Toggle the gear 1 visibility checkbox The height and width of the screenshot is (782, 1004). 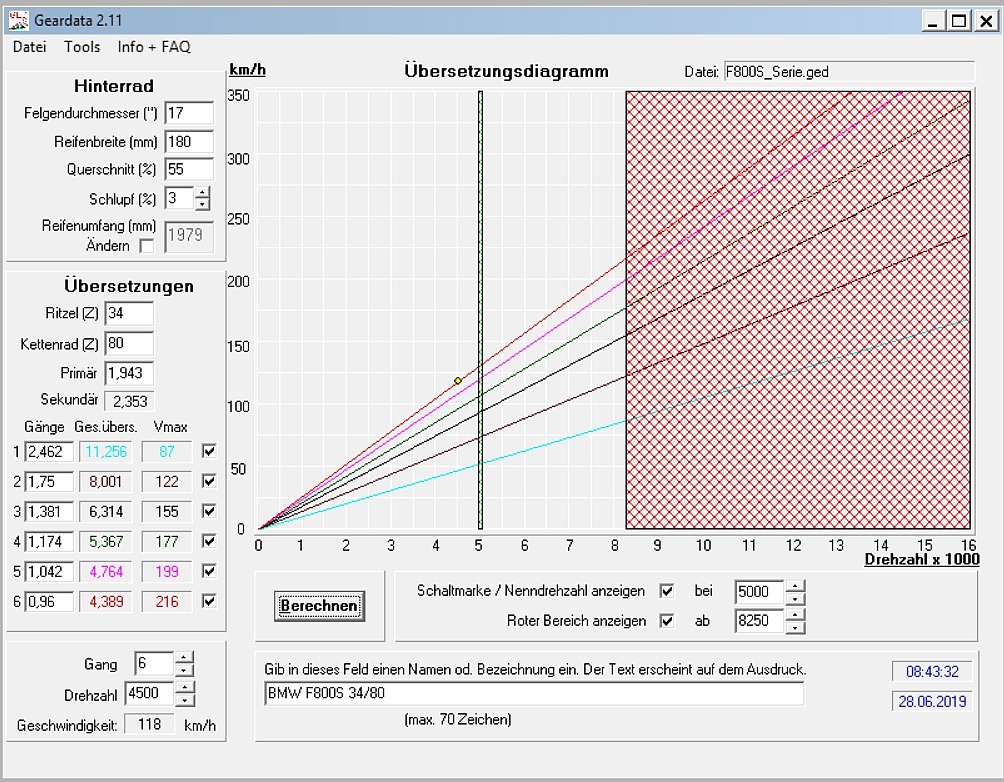click(209, 451)
